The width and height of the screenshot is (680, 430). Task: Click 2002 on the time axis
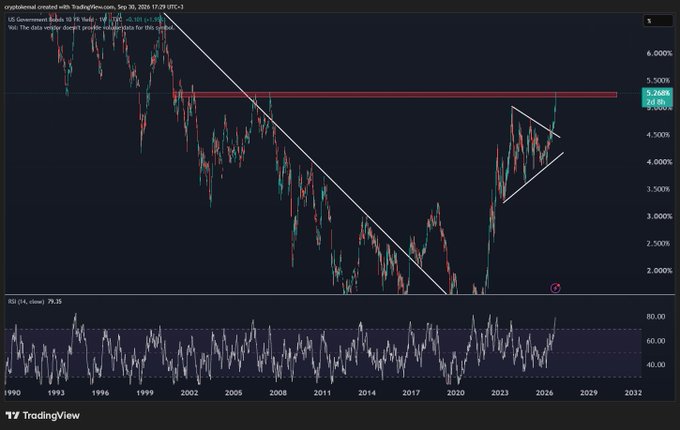pos(189,393)
